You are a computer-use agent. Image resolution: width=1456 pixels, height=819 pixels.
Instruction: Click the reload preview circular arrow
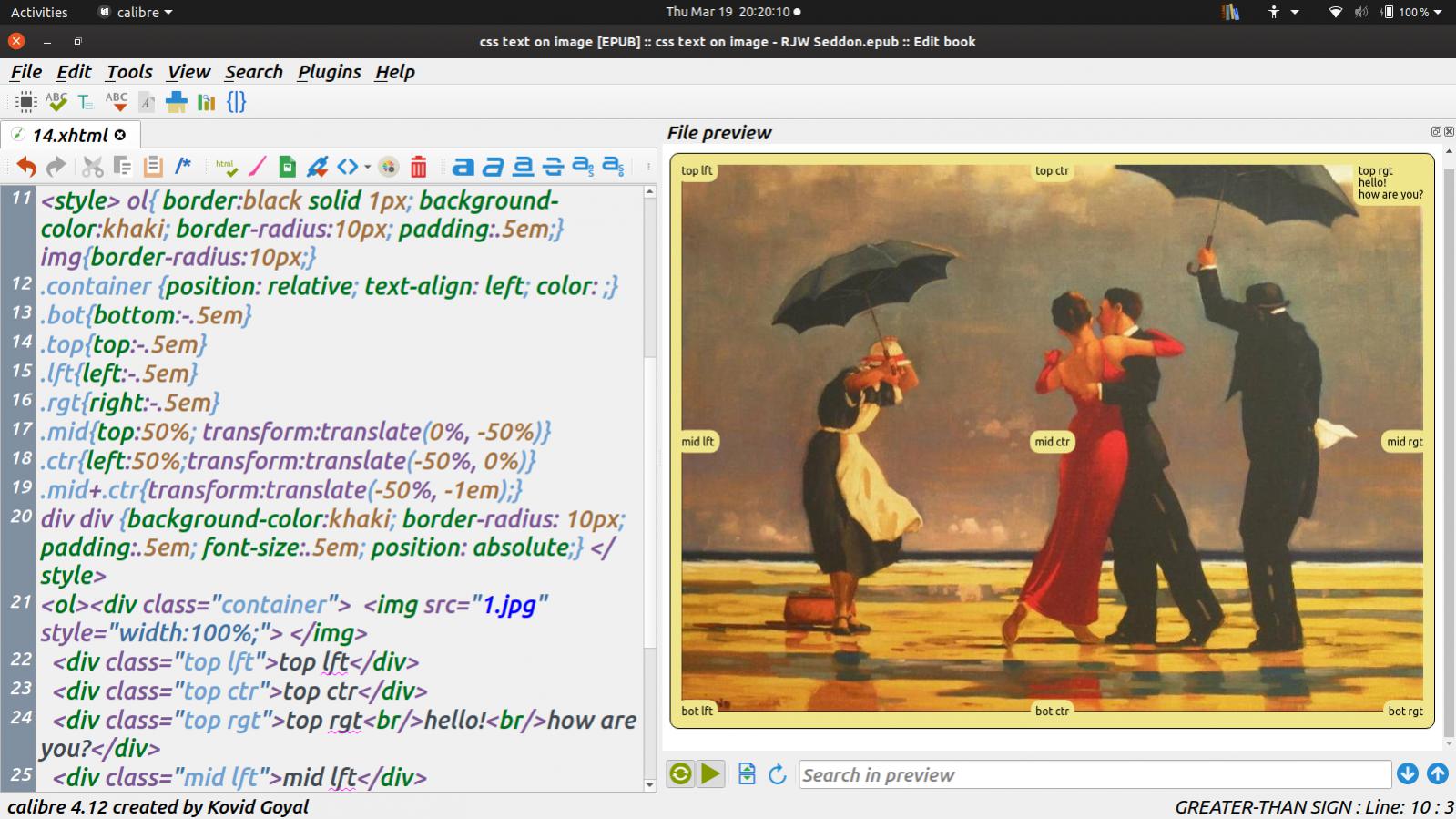pyautogui.click(x=777, y=774)
